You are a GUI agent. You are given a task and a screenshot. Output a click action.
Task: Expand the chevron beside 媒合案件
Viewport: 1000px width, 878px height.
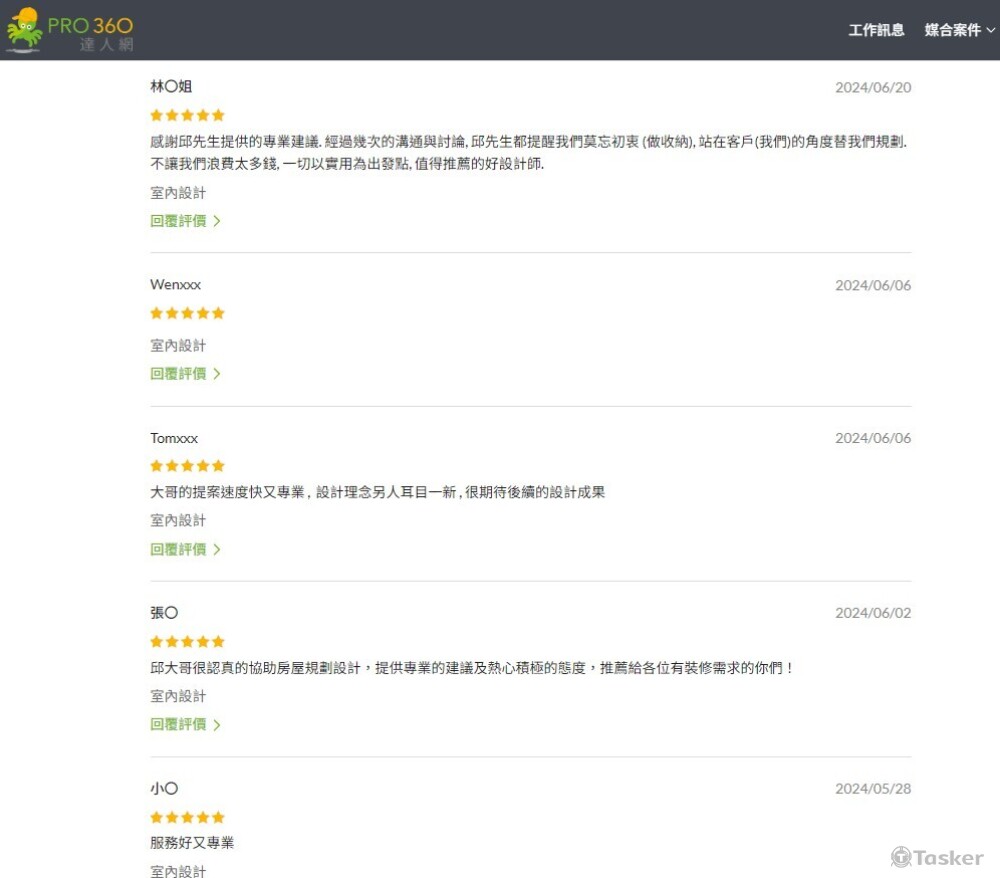[x=991, y=31]
